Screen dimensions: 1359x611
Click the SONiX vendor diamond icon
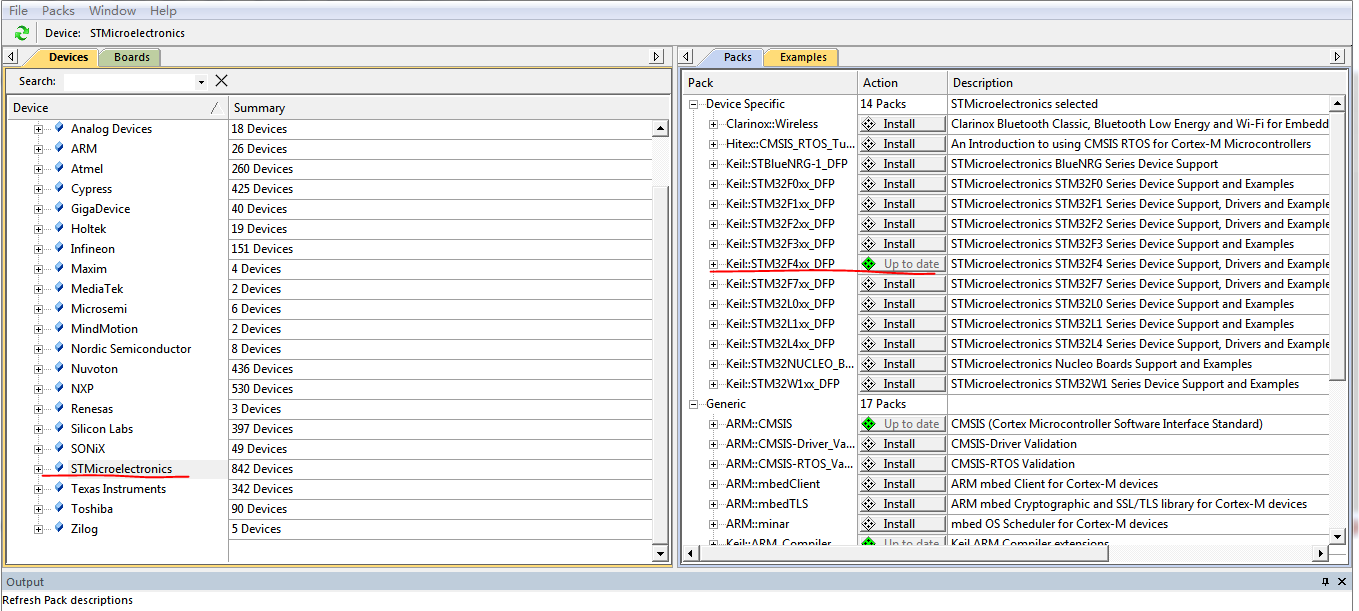[x=59, y=448]
